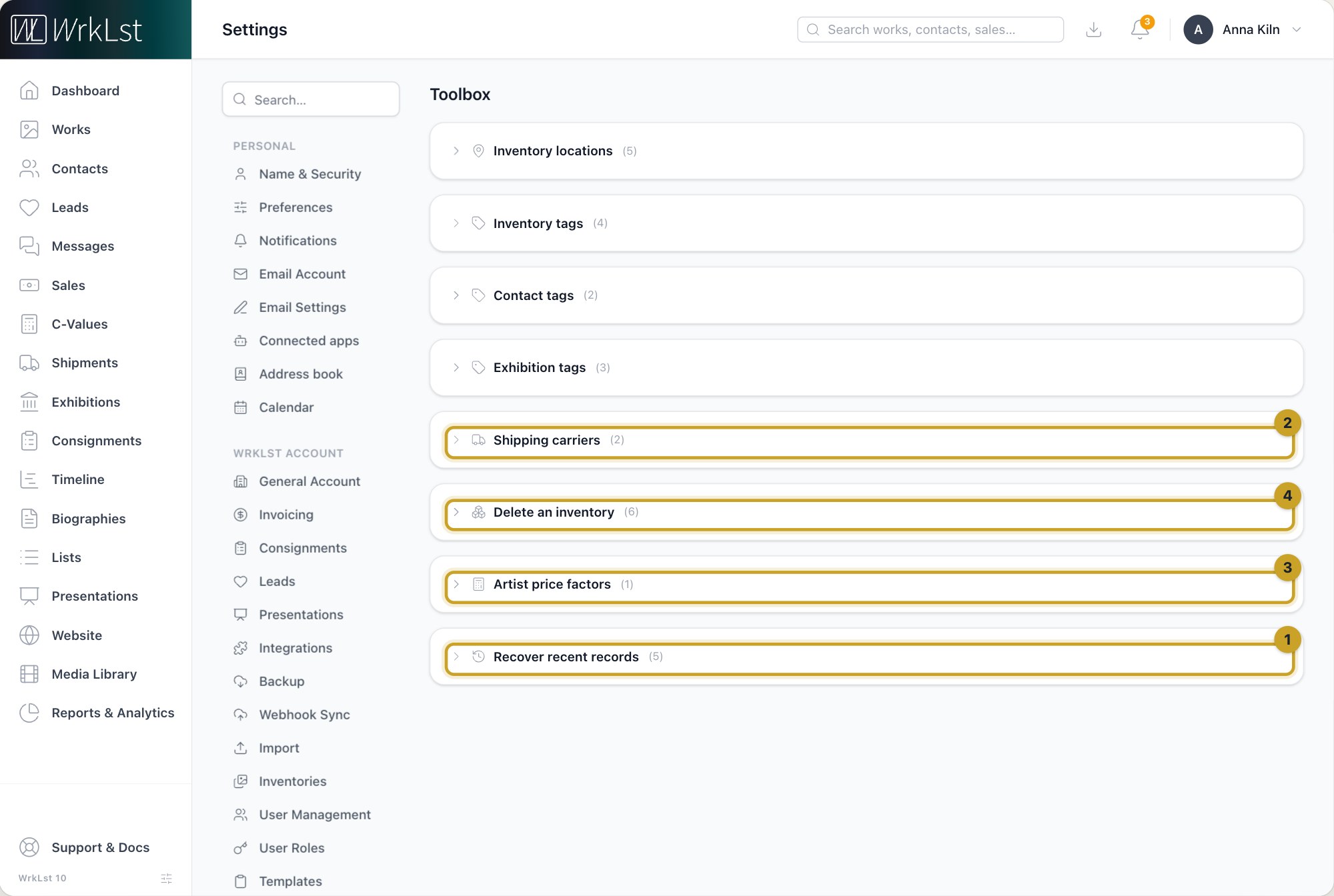1334x896 pixels.
Task: Click the Support & Docs lifebuoy icon
Action: coord(29,847)
